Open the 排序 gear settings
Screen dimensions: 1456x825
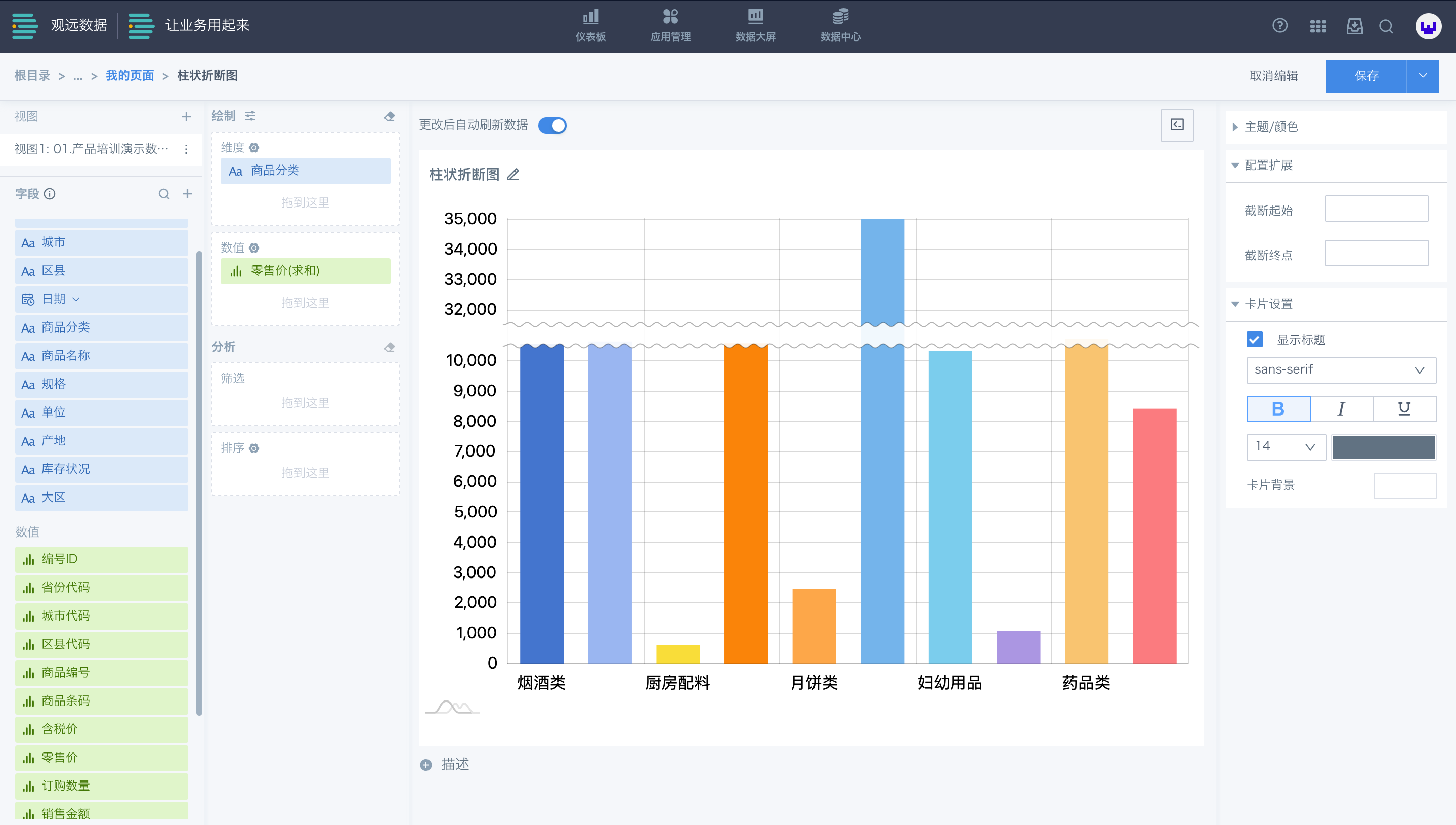(x=254, y=448)
